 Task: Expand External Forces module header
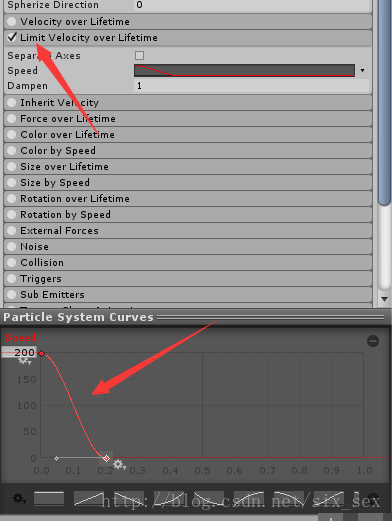point(188,230)
